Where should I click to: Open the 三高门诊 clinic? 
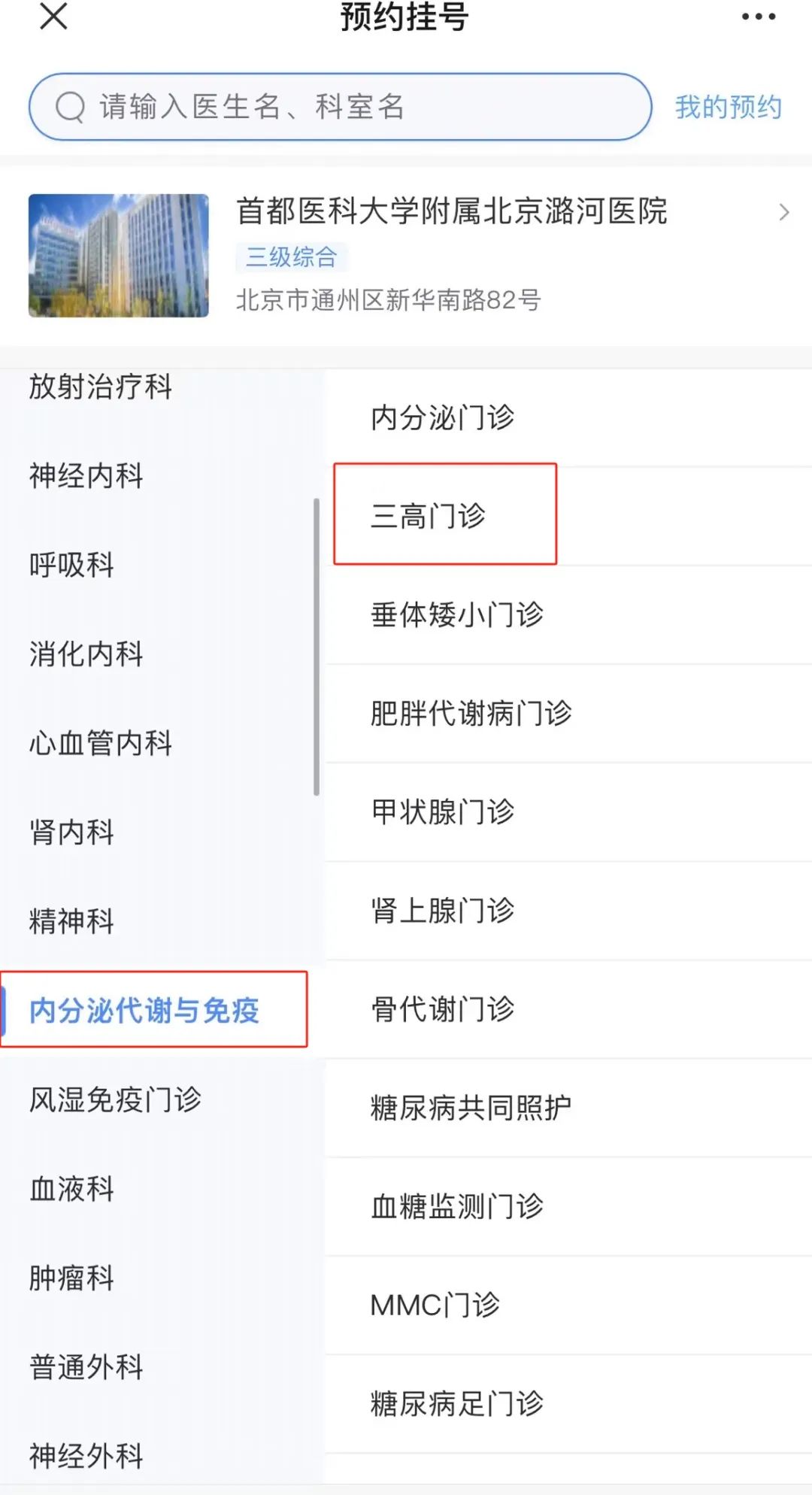pyautogui.click(x=429, y=516)
